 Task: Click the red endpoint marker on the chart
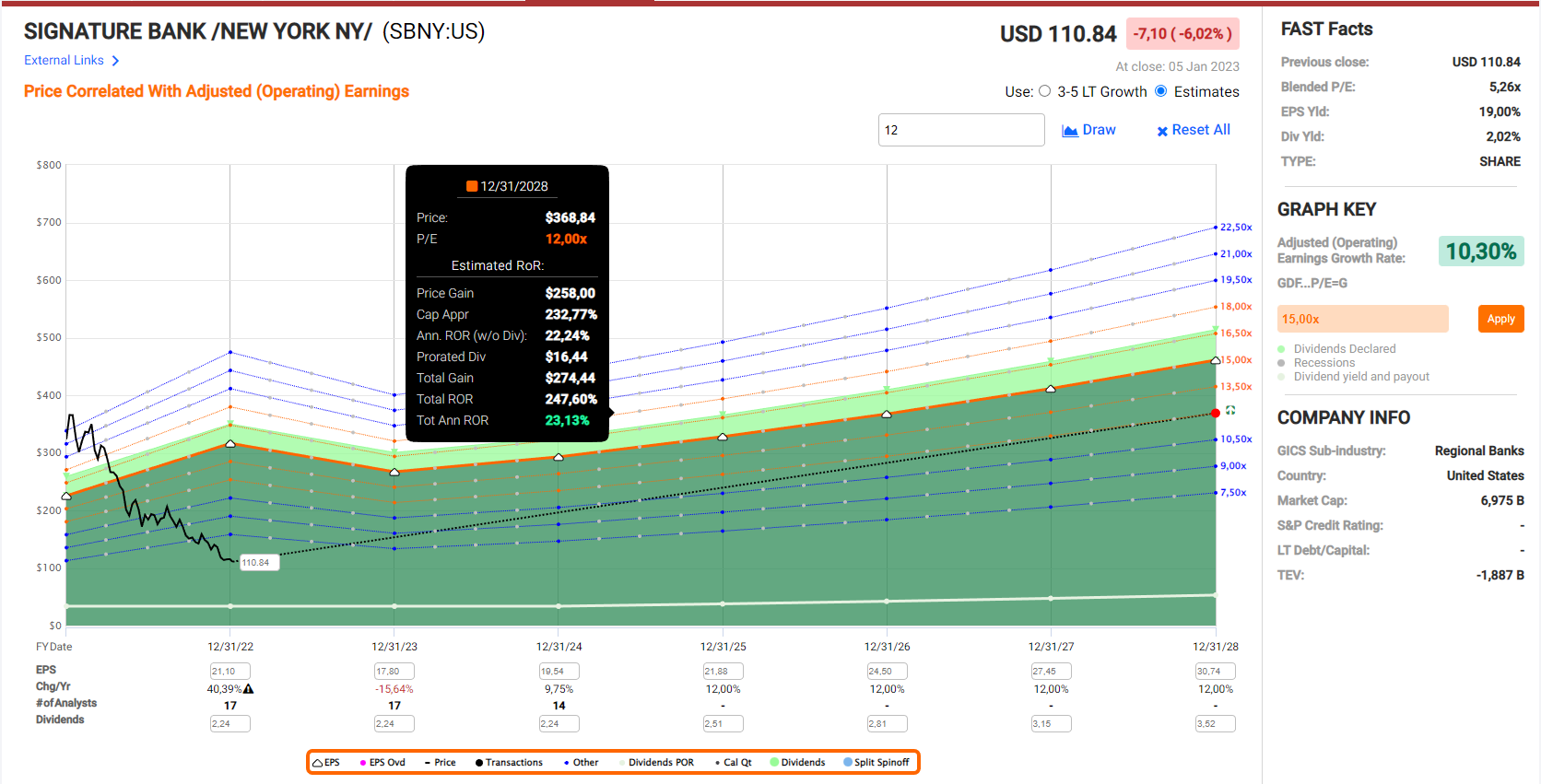click(x=1216, y=413)
